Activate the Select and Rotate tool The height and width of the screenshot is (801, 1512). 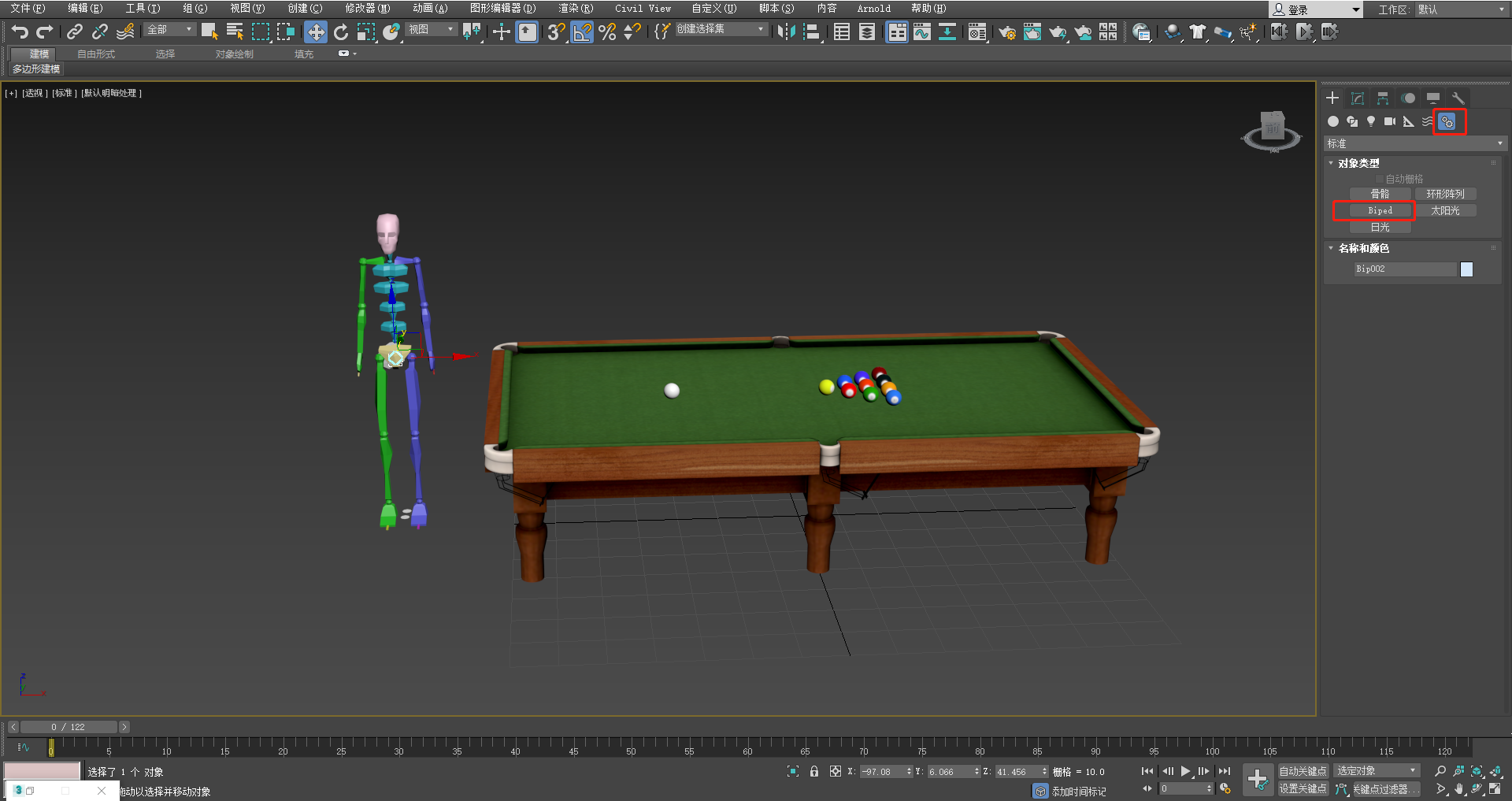[x=341, y=32]
